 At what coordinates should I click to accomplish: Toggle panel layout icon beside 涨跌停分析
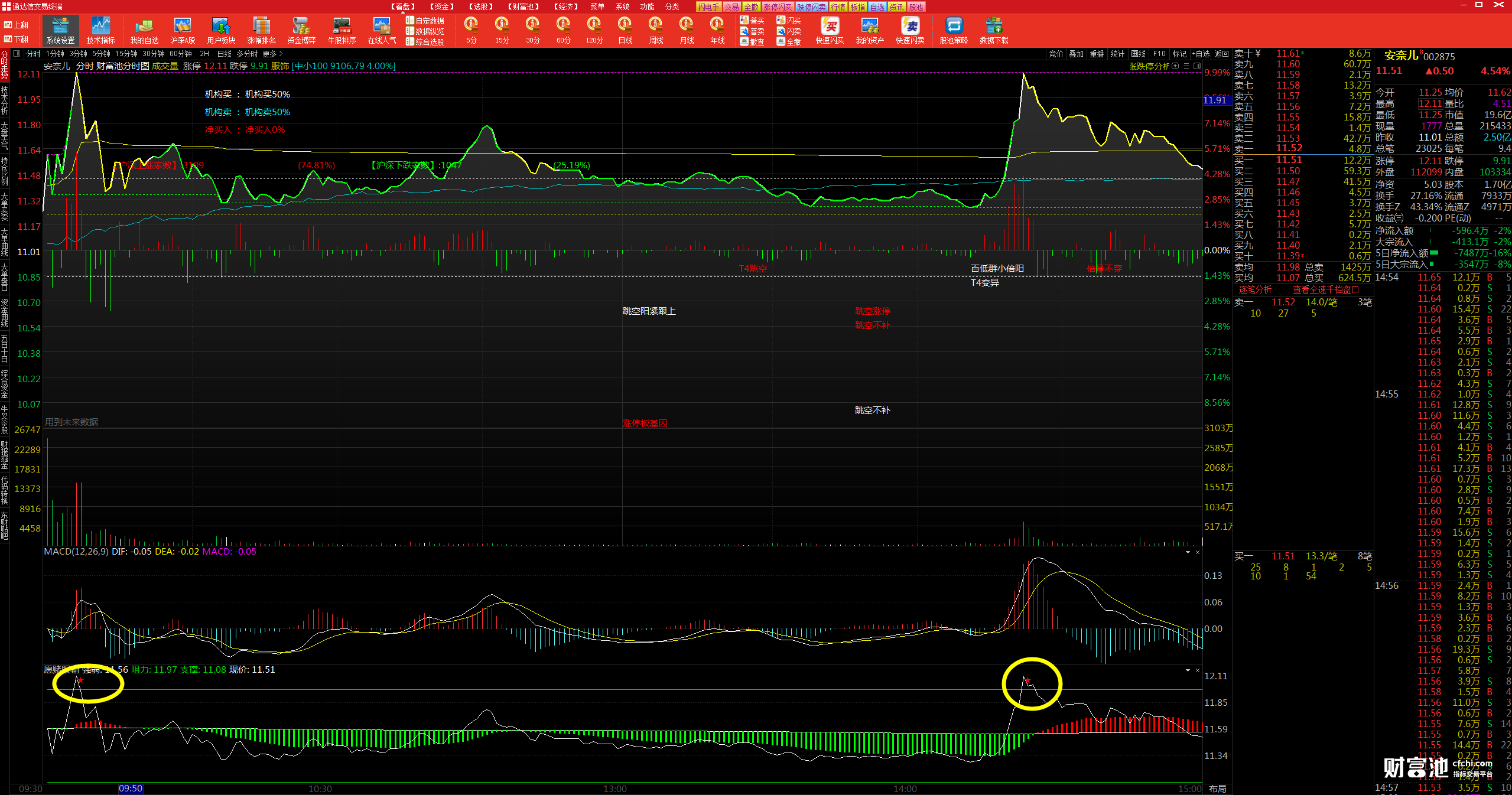pos(1197,66)
